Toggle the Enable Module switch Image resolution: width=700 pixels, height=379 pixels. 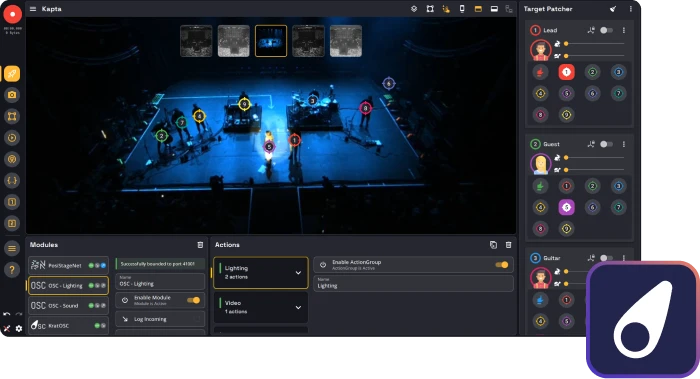pyautogui.click(x=194, y=300)
